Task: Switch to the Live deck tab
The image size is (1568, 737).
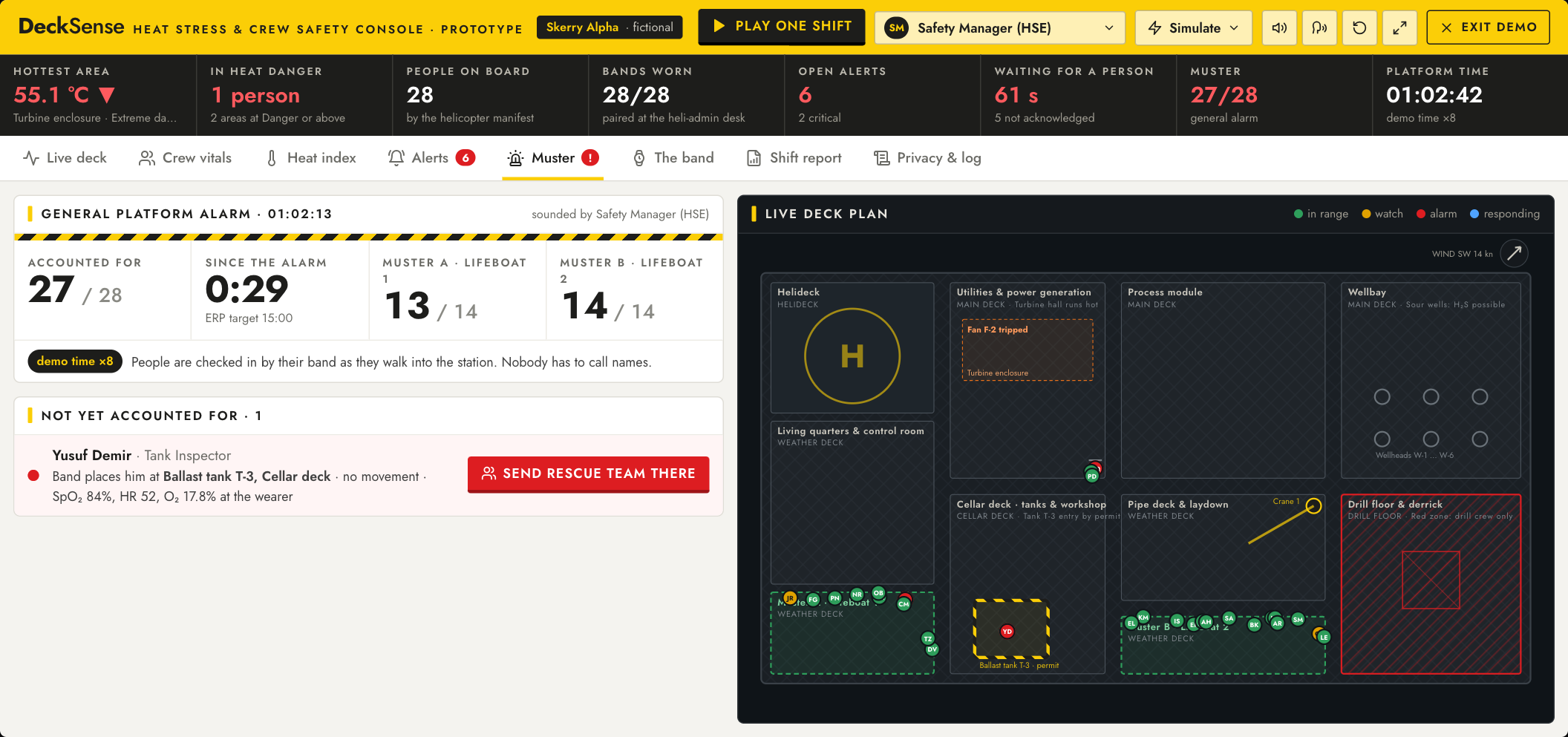Action: point(65,157)
